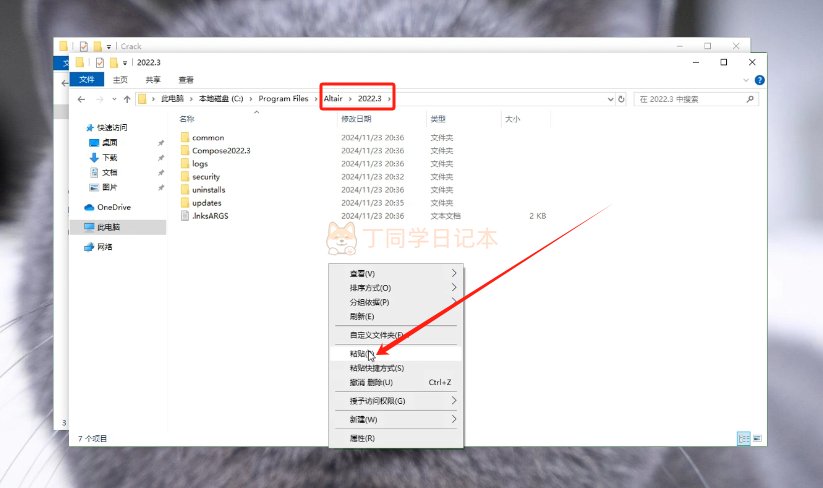Select the .lnksARGS text file icon
This screenshot has width=823, height=488.
pyautogui.click(x=185, y=216)
